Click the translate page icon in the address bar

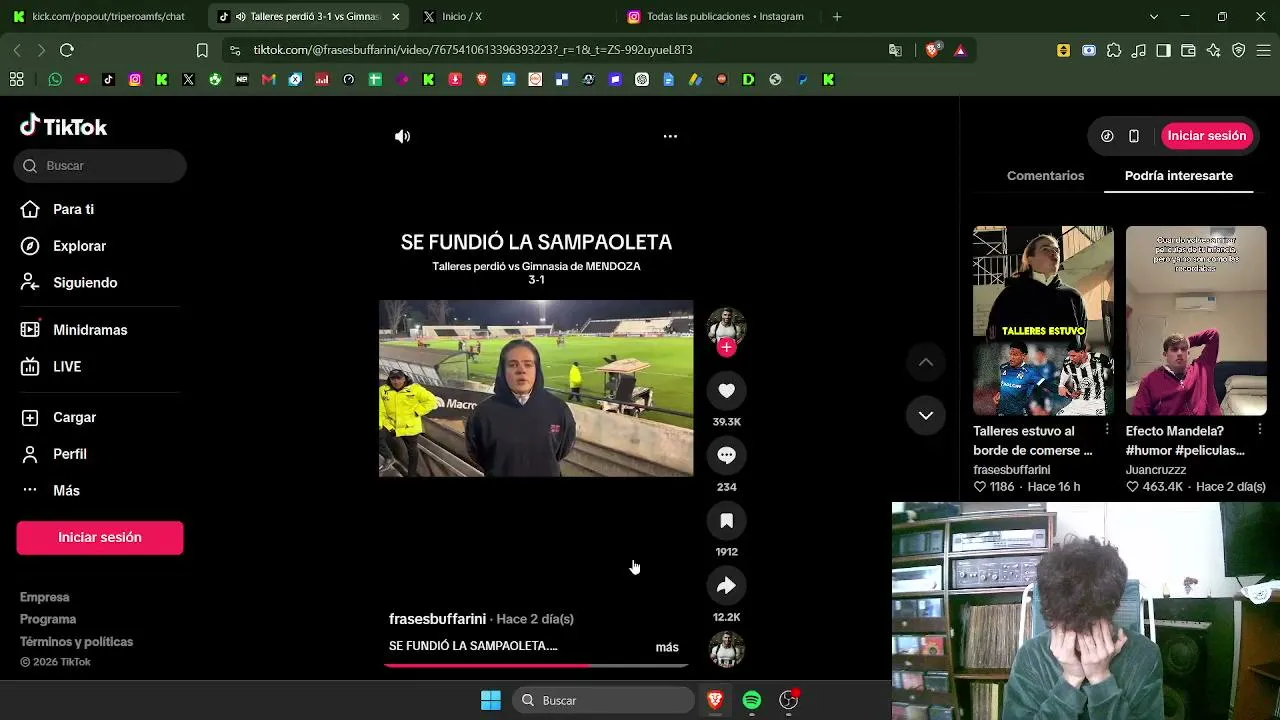point(895,50)
